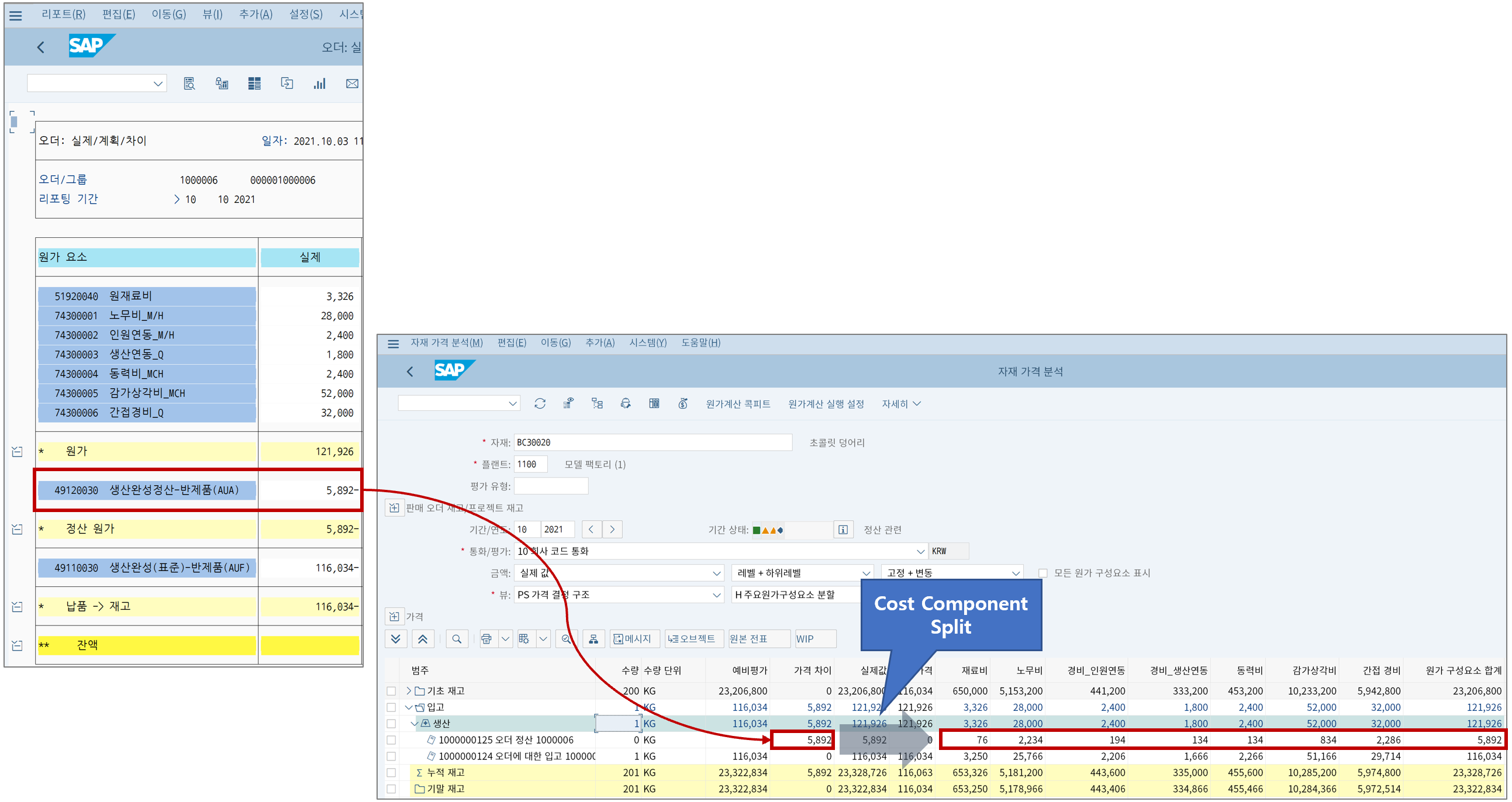The height and width of the screenshot is (802, 1512).
Task: Click into the 자재 input field BC30020
Action: [x=651, y=443]
